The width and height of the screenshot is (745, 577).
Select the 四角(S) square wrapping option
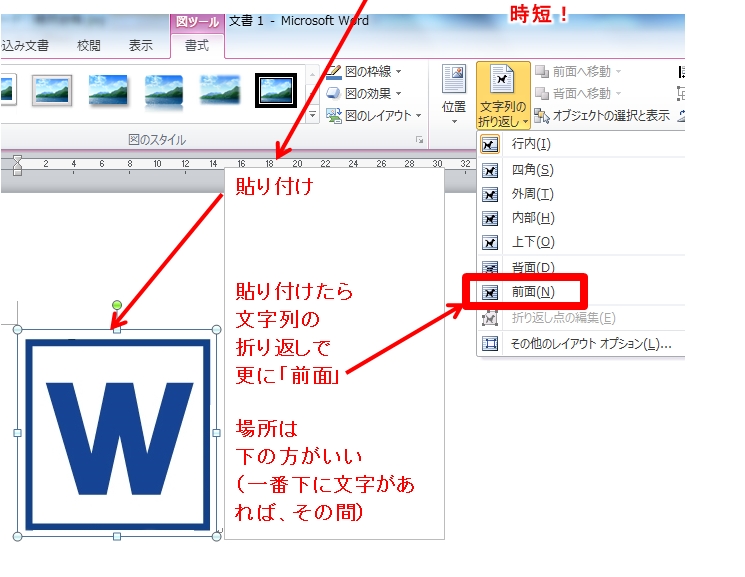[x=532, y=170]
